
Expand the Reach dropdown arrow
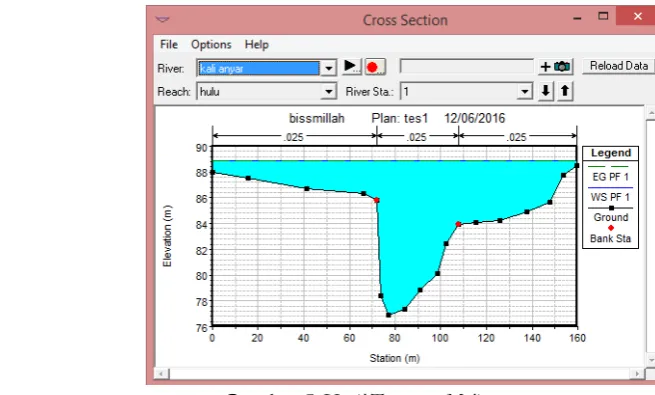[x=329, y=91]
